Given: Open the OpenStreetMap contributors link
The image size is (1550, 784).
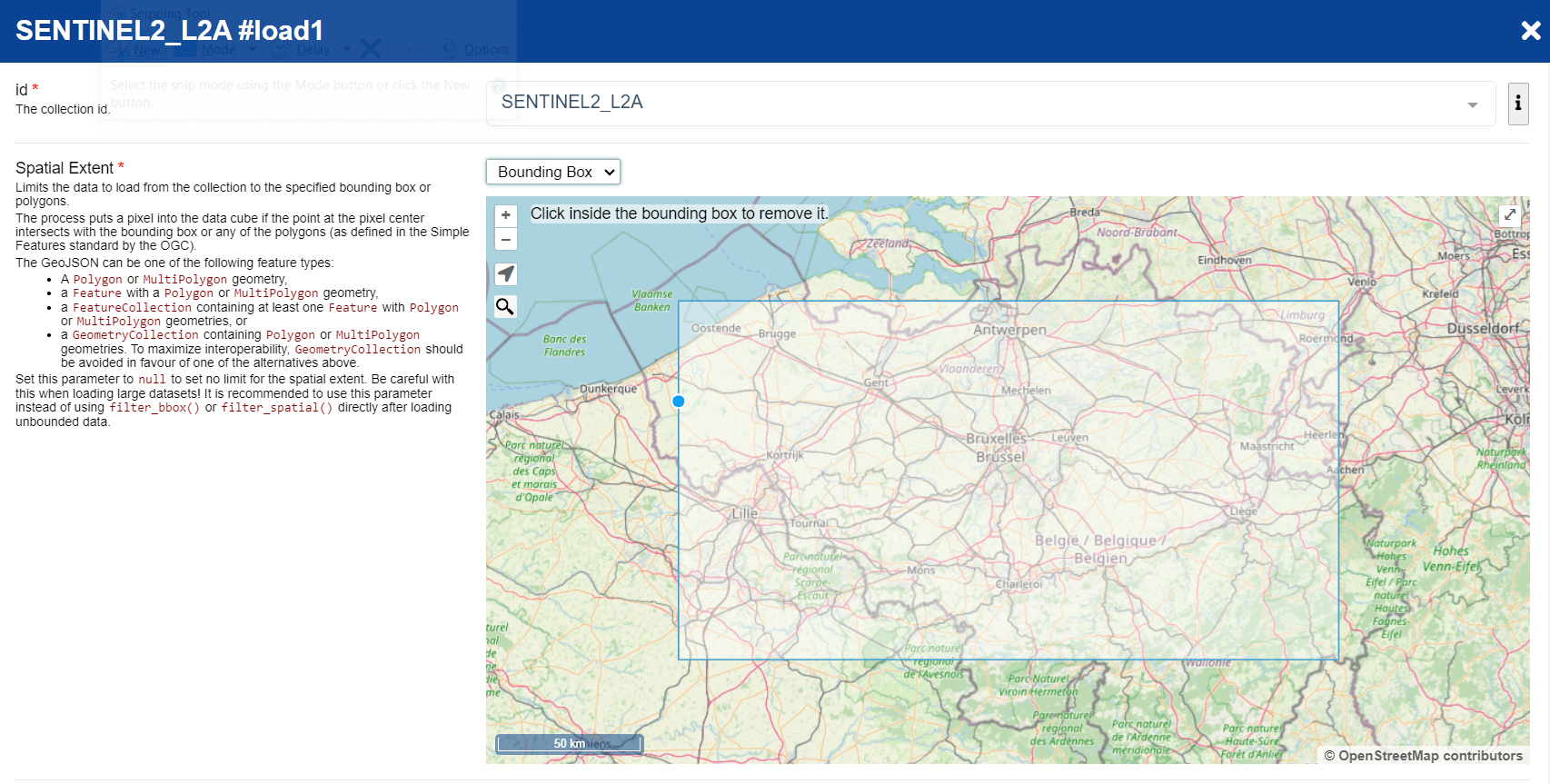Looking at the screenshot, I should 1423,756.
